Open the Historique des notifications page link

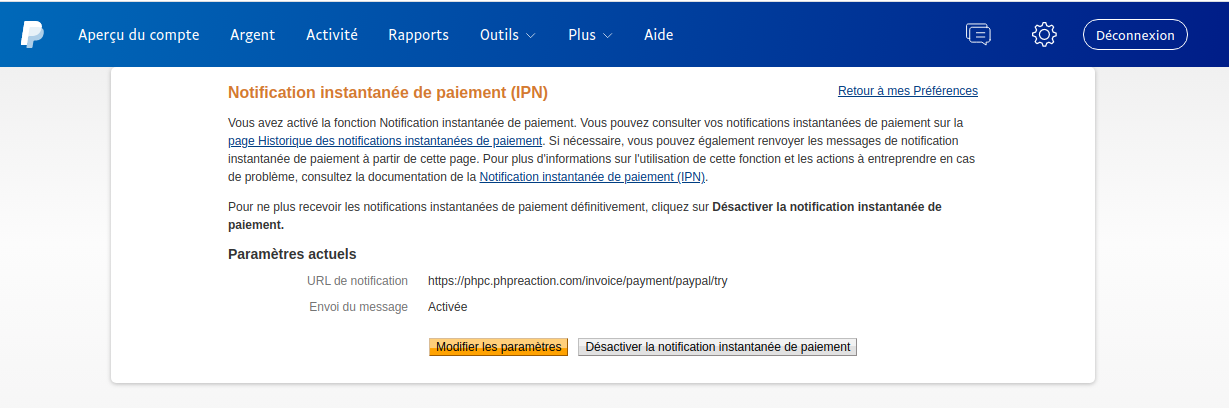(385, 141)
